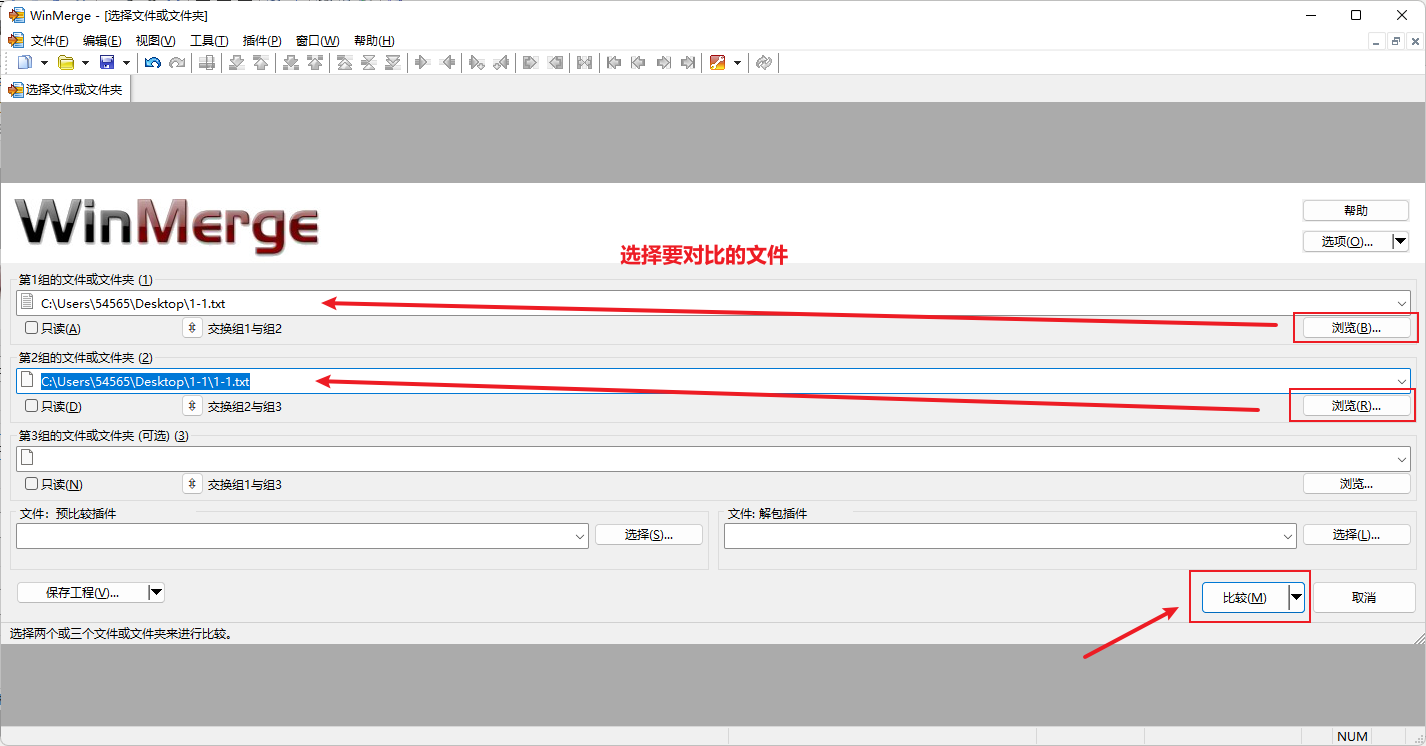Click the 比较(M) compare button
Image resolution: width=1426 pixels, height=746 pixels.
click(x=1245, y=597)
